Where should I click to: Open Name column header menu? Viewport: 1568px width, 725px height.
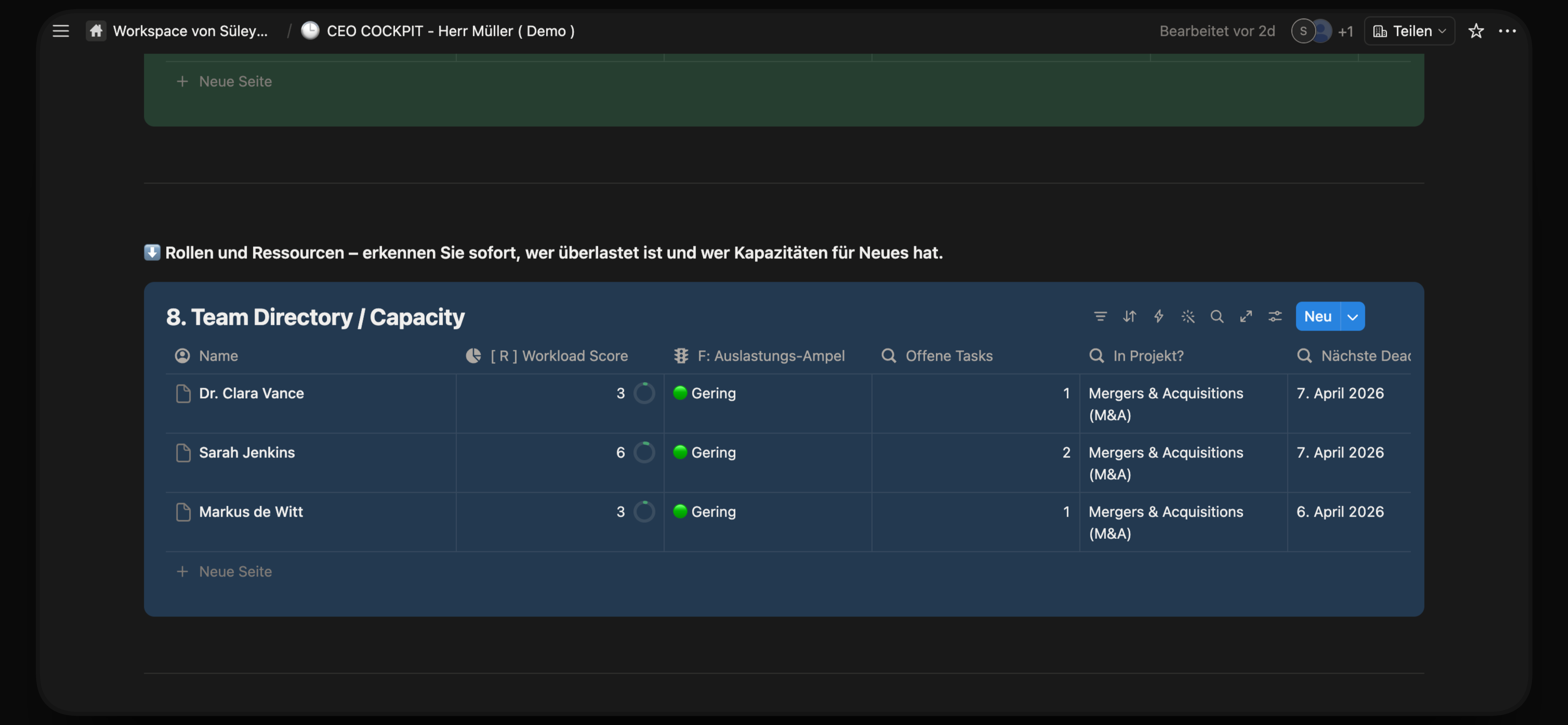(x=310, y=356)
